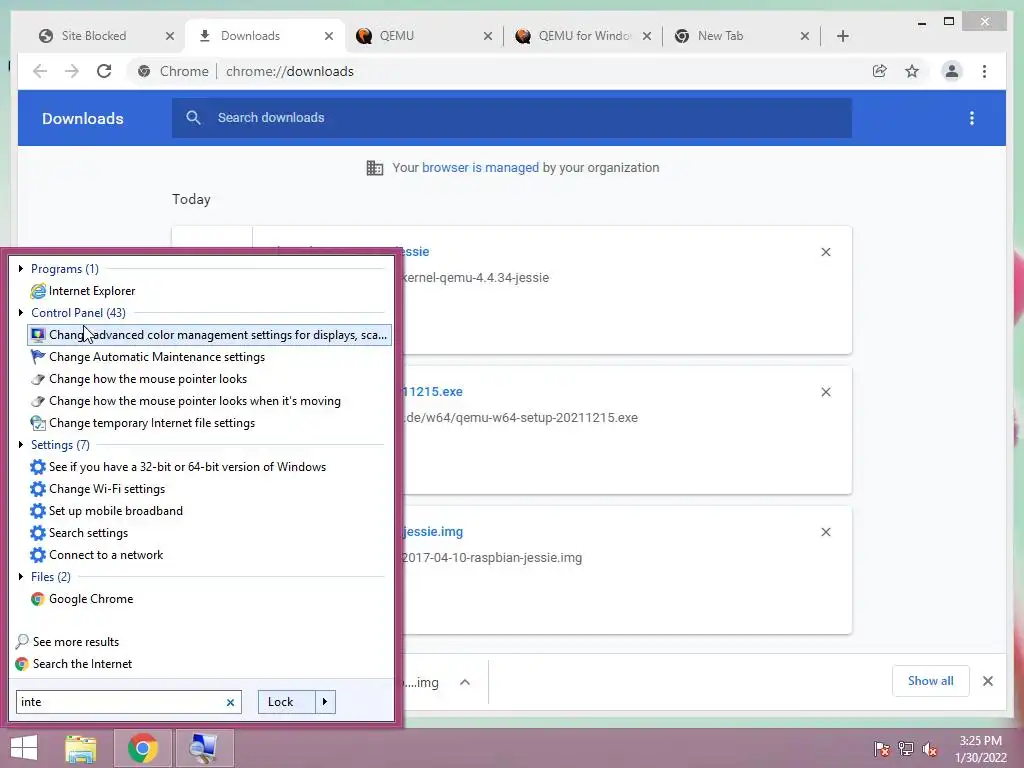Bookmark this page with the star
The height and width of the screenshot is (768, 1024).
(912, 71)
